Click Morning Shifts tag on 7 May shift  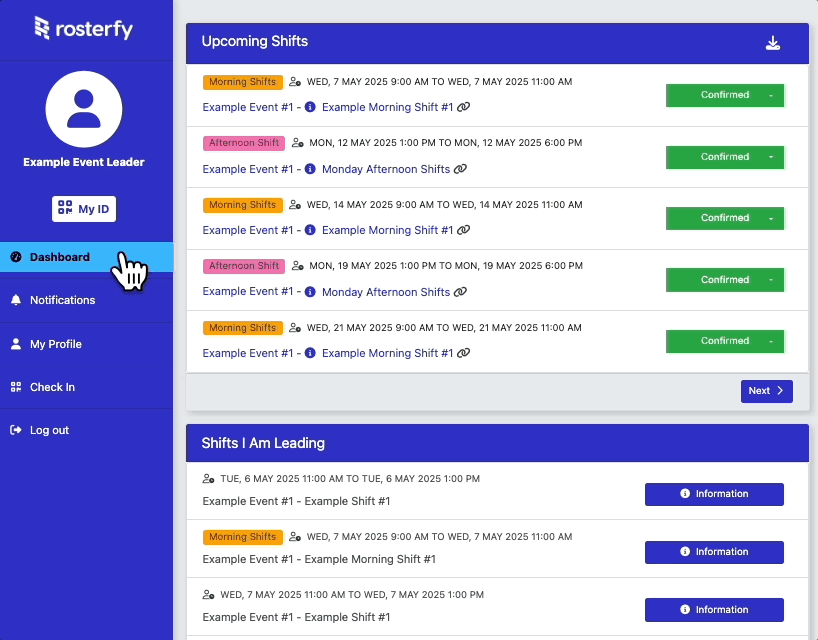(x=243, y=82)
